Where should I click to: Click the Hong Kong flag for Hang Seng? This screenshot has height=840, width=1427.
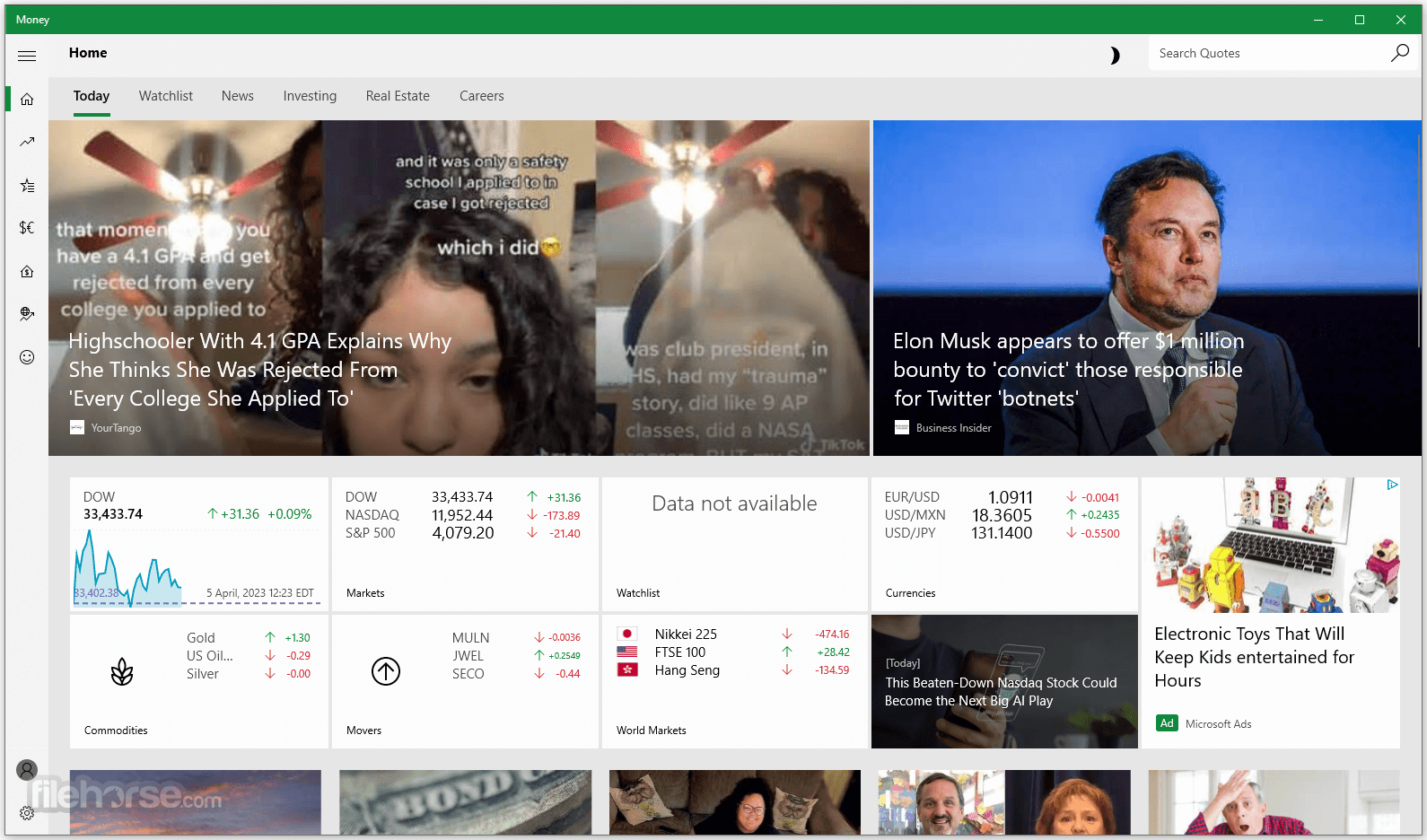click(x=627, y=670)
